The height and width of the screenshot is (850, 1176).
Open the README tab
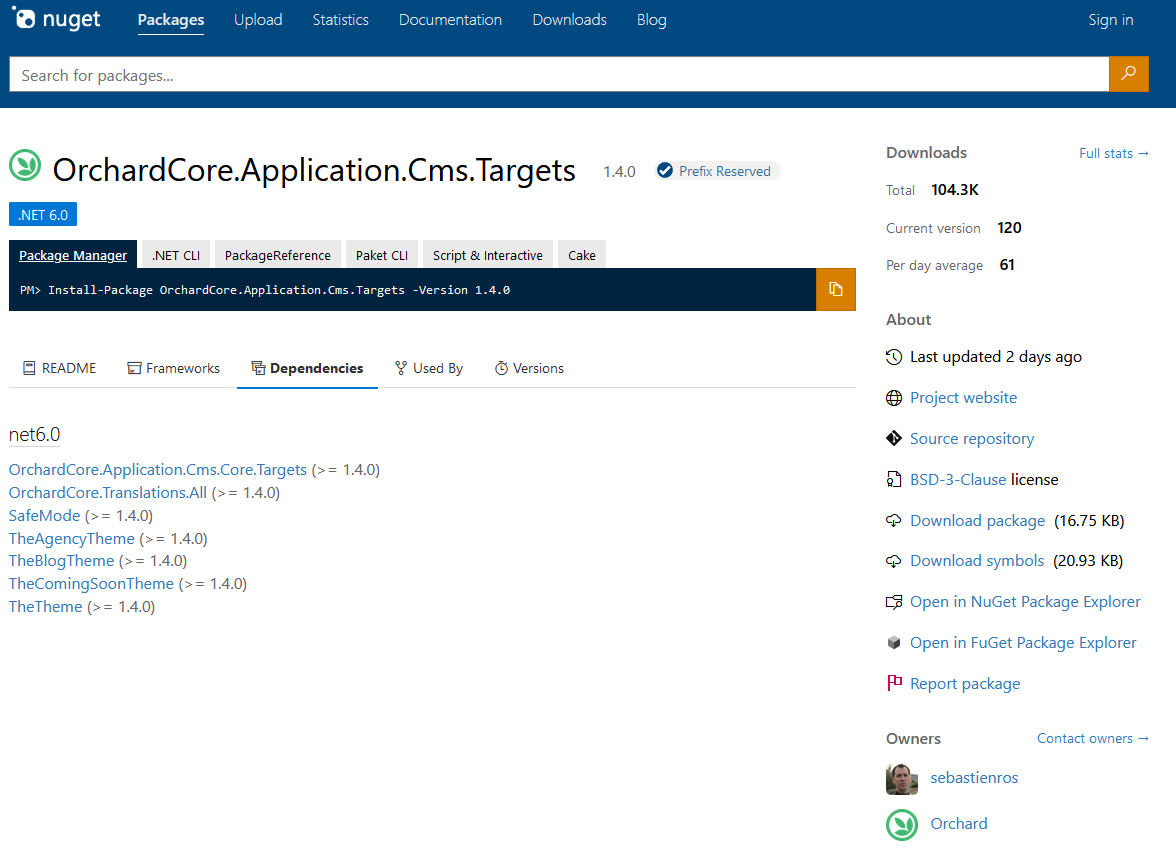tap(60, 368)
